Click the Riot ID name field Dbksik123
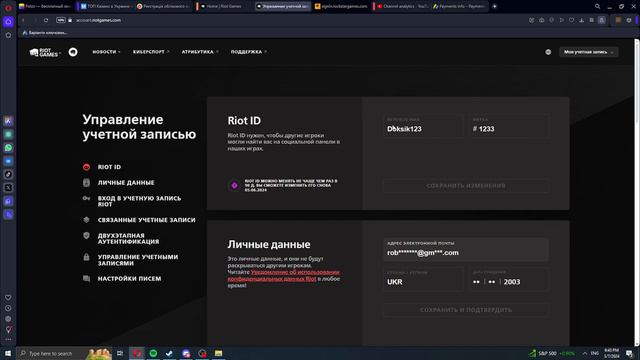This screenshot has height=360, width=640. [x=423, y=126]
